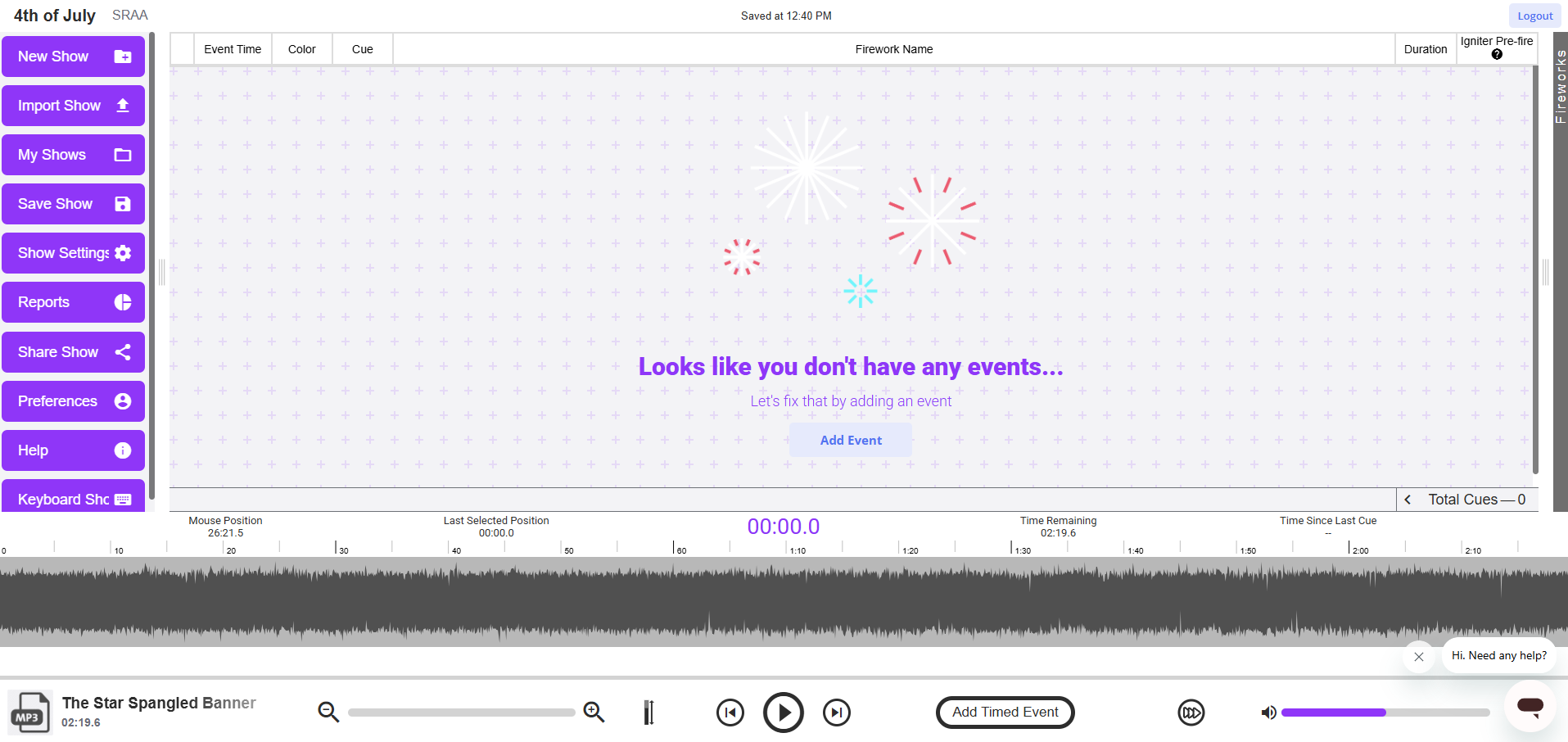Click the Cue column header

(361, 49)
